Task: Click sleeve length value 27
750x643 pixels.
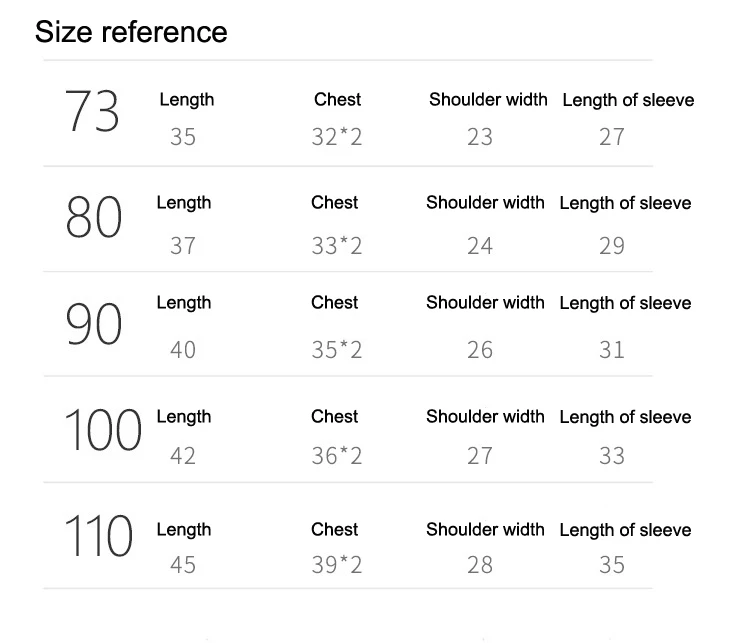Action: 612,137
